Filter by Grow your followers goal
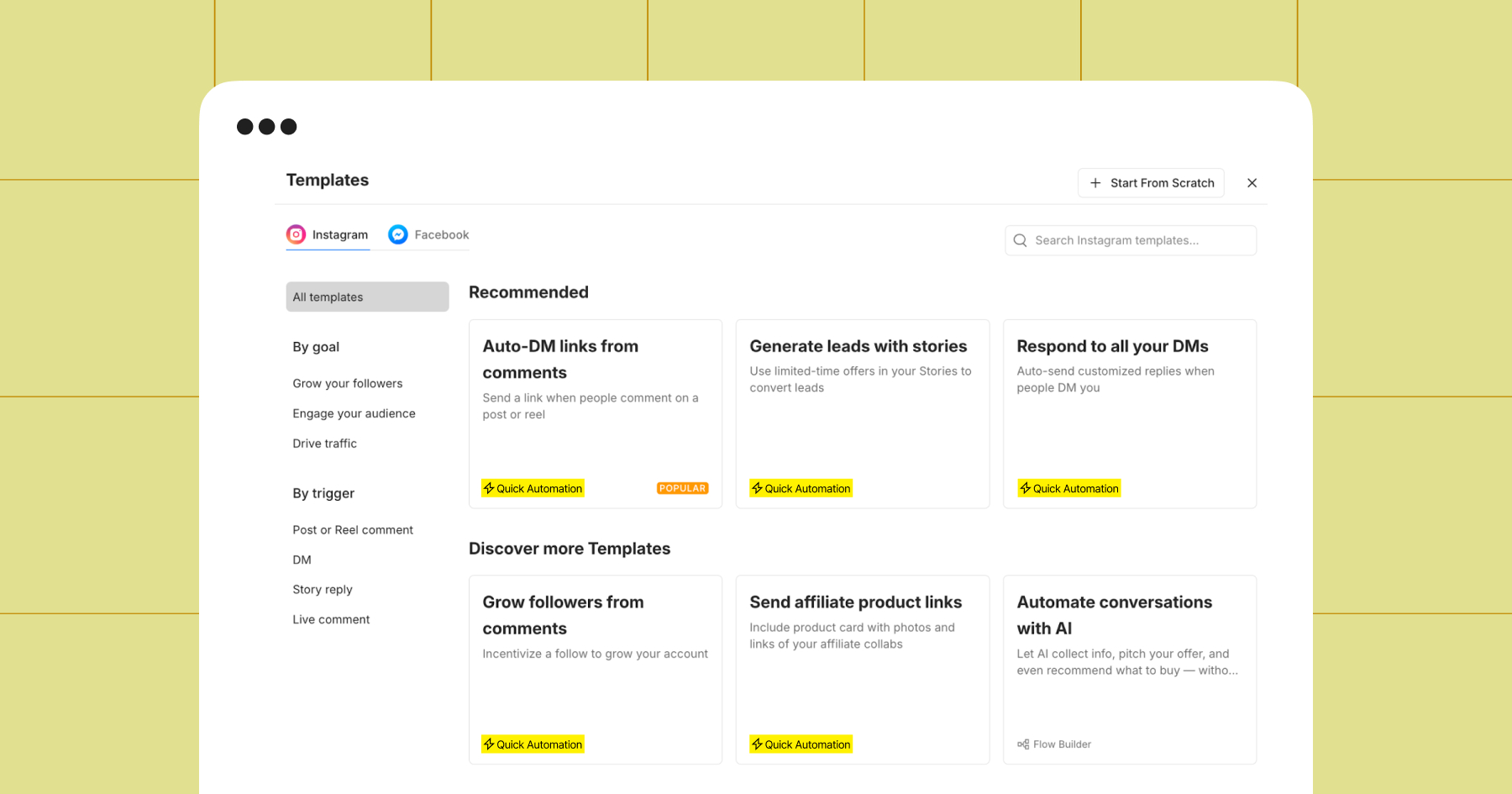 348,383
